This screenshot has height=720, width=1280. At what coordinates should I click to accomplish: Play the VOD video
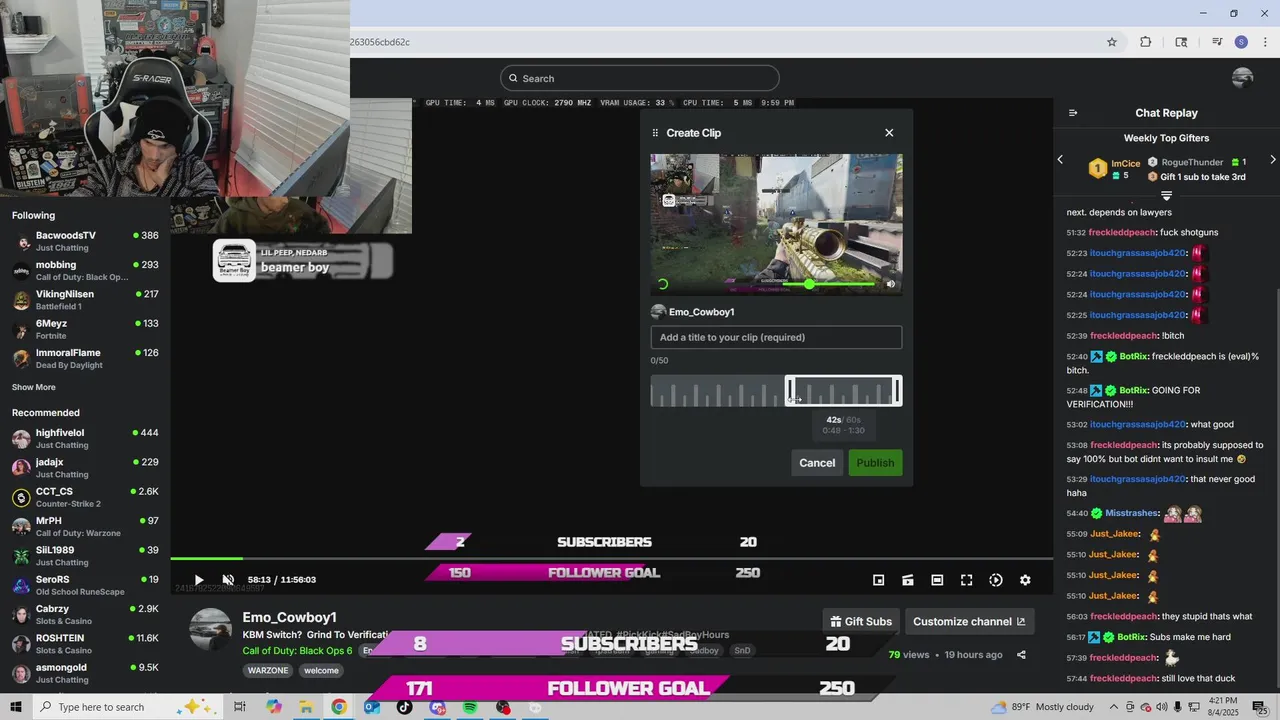coord(198,580)
